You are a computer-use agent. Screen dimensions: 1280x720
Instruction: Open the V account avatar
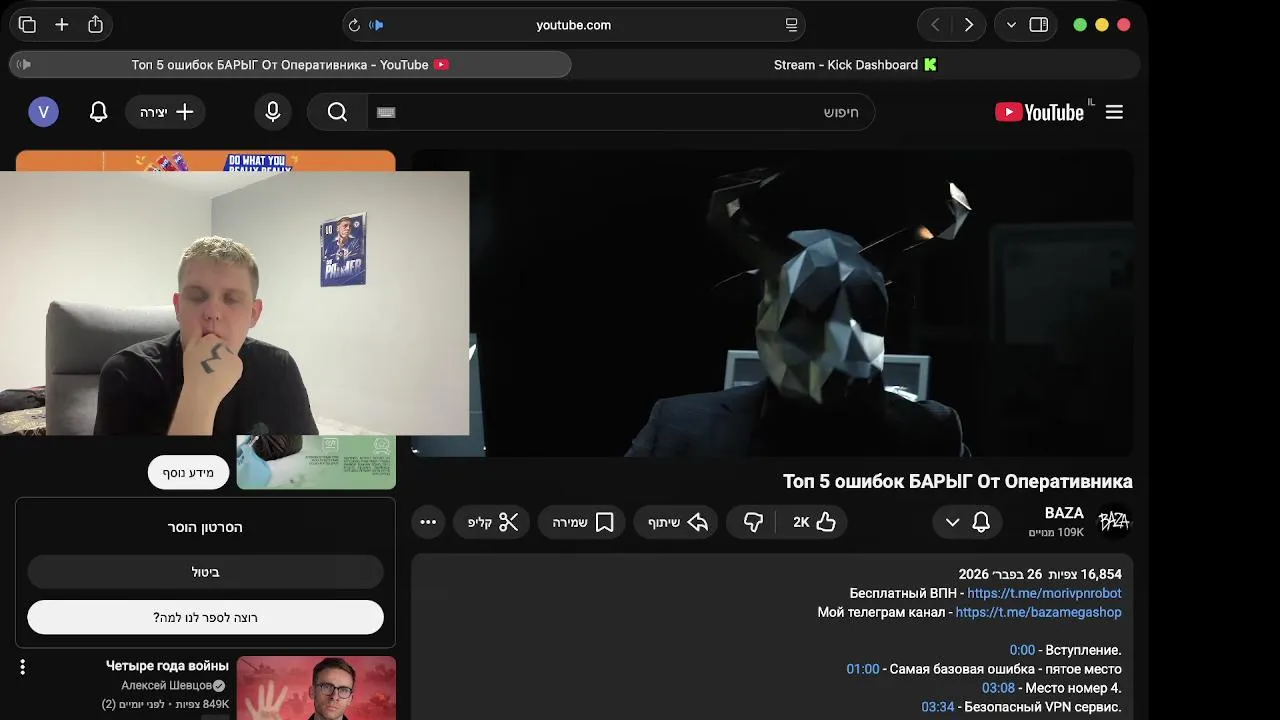click(x=43, y=112)
